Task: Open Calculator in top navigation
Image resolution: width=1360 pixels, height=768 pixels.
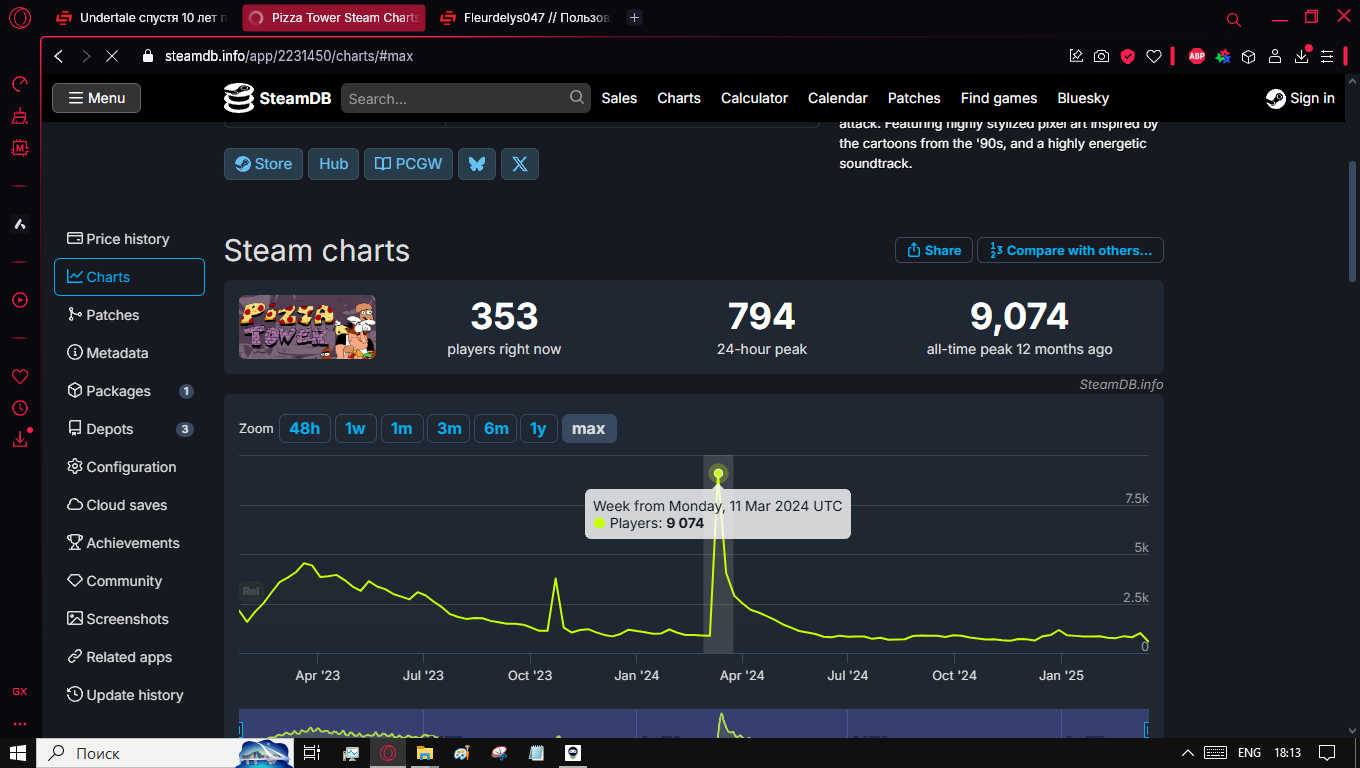Action: tap(755, 98)
